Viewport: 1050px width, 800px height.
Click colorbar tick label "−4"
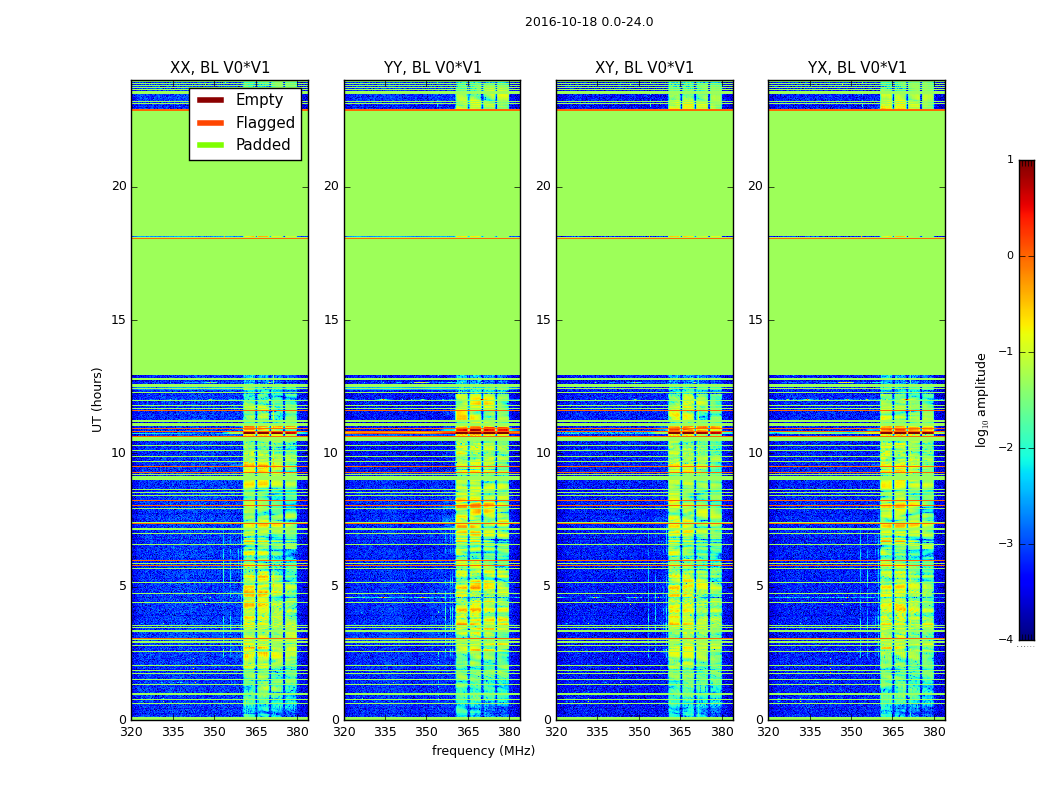[x=1006, y=639]
